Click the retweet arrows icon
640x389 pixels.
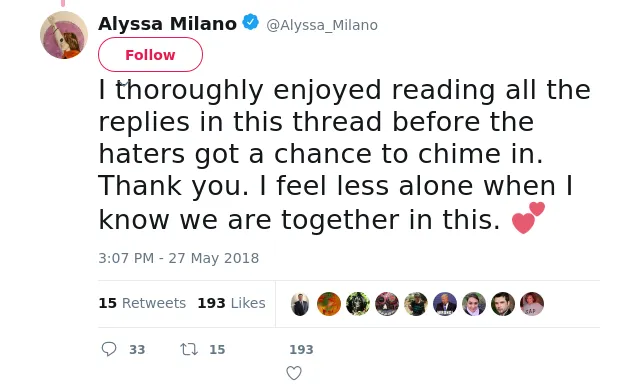click(189, 349)
